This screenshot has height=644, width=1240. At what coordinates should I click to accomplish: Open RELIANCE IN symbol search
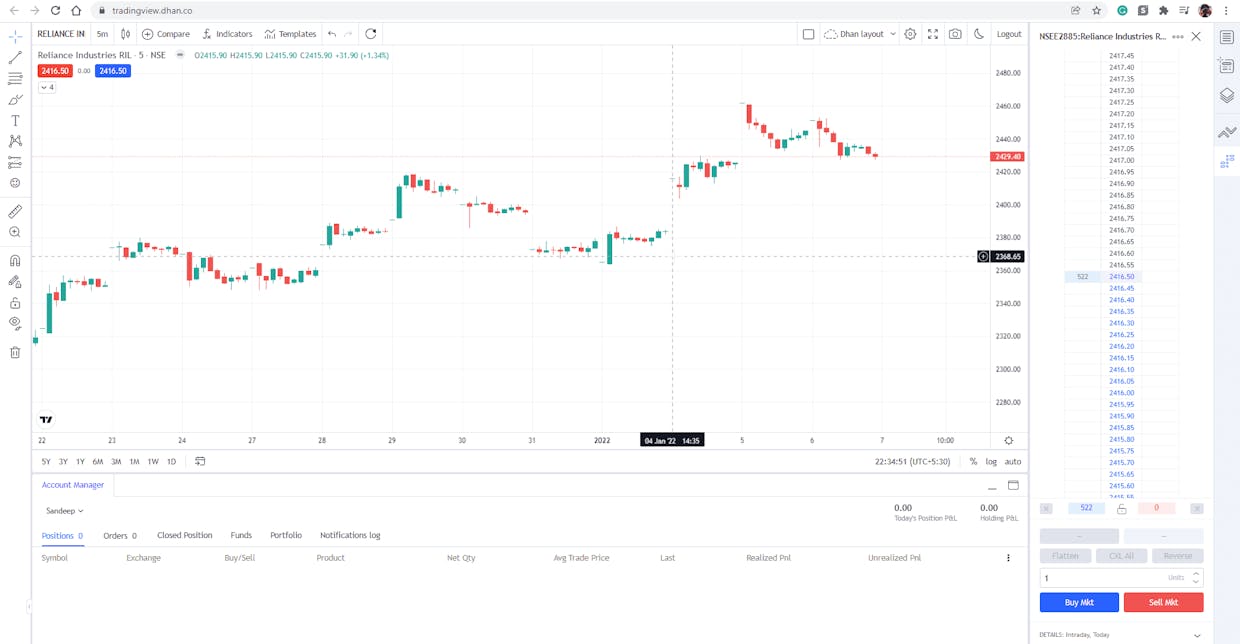click(61, 34)
